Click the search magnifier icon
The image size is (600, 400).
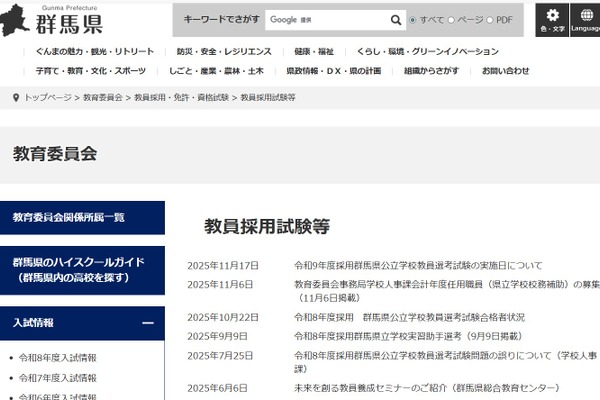(396, 20)
